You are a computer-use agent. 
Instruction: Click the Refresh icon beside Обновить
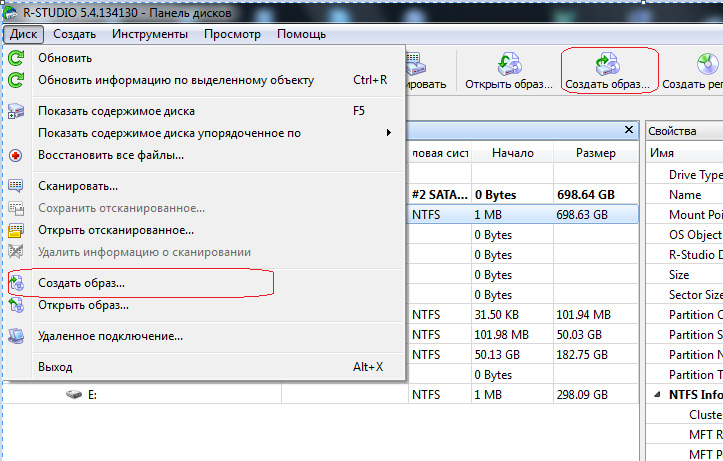click(x=16, y=58)
